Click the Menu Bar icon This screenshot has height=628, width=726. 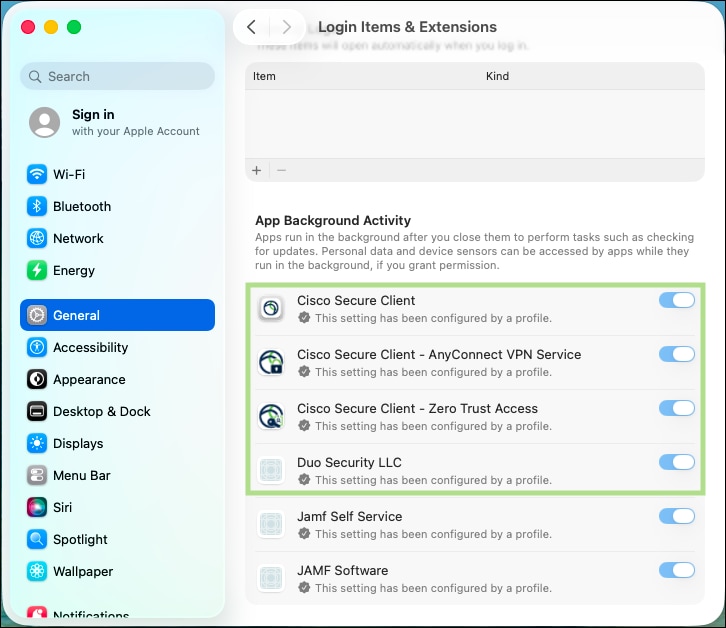(37, 475)
